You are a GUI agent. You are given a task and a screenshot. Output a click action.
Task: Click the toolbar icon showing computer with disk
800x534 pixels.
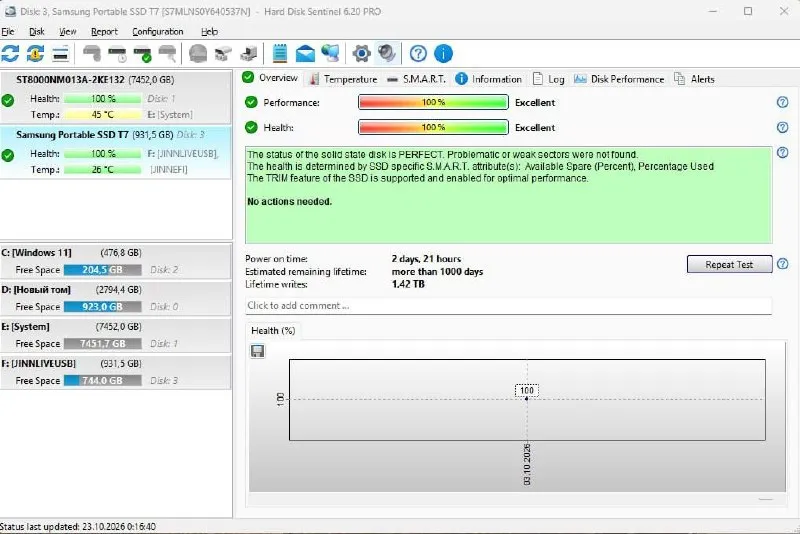tap(248, 54)
